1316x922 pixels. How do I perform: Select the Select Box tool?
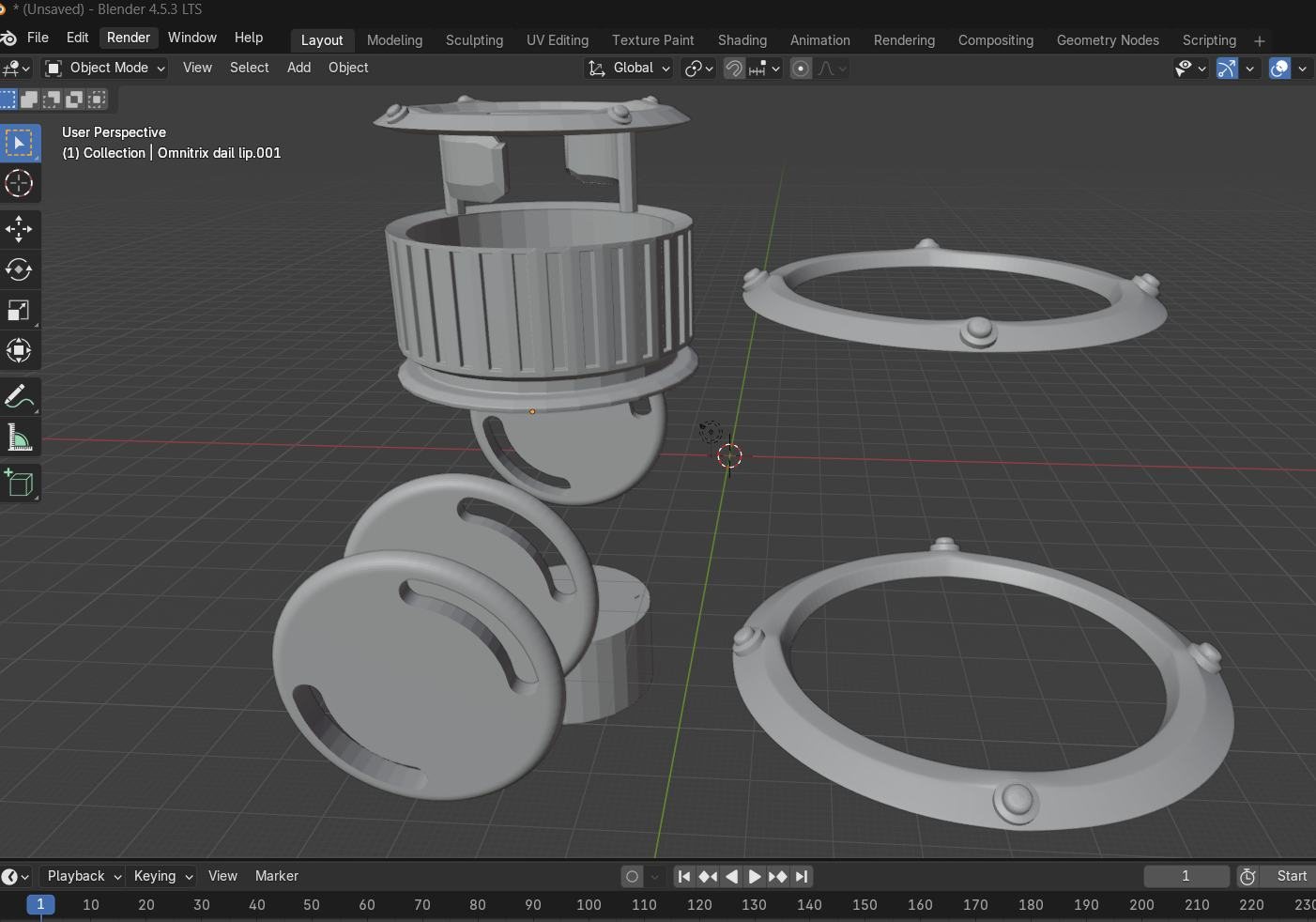pyautogui.click(x=19, y=144)
